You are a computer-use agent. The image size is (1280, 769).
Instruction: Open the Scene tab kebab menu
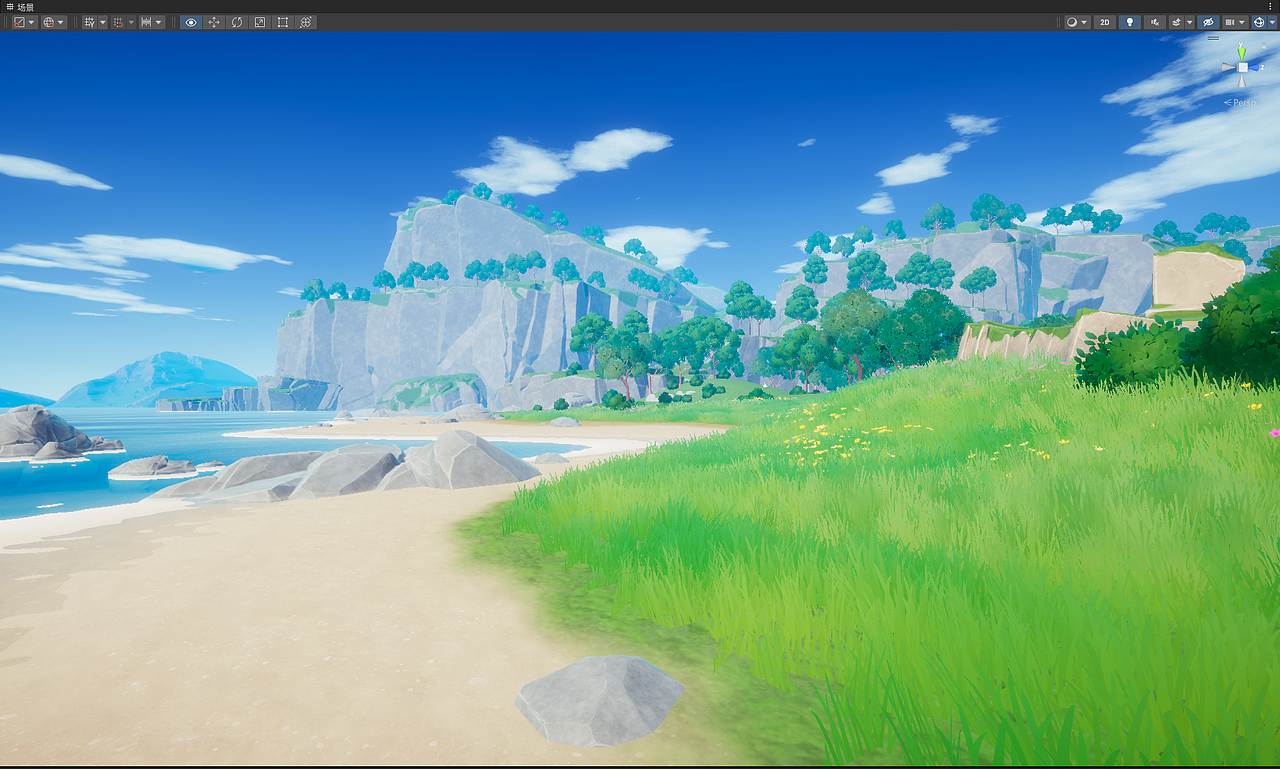tap(1270, 6)
